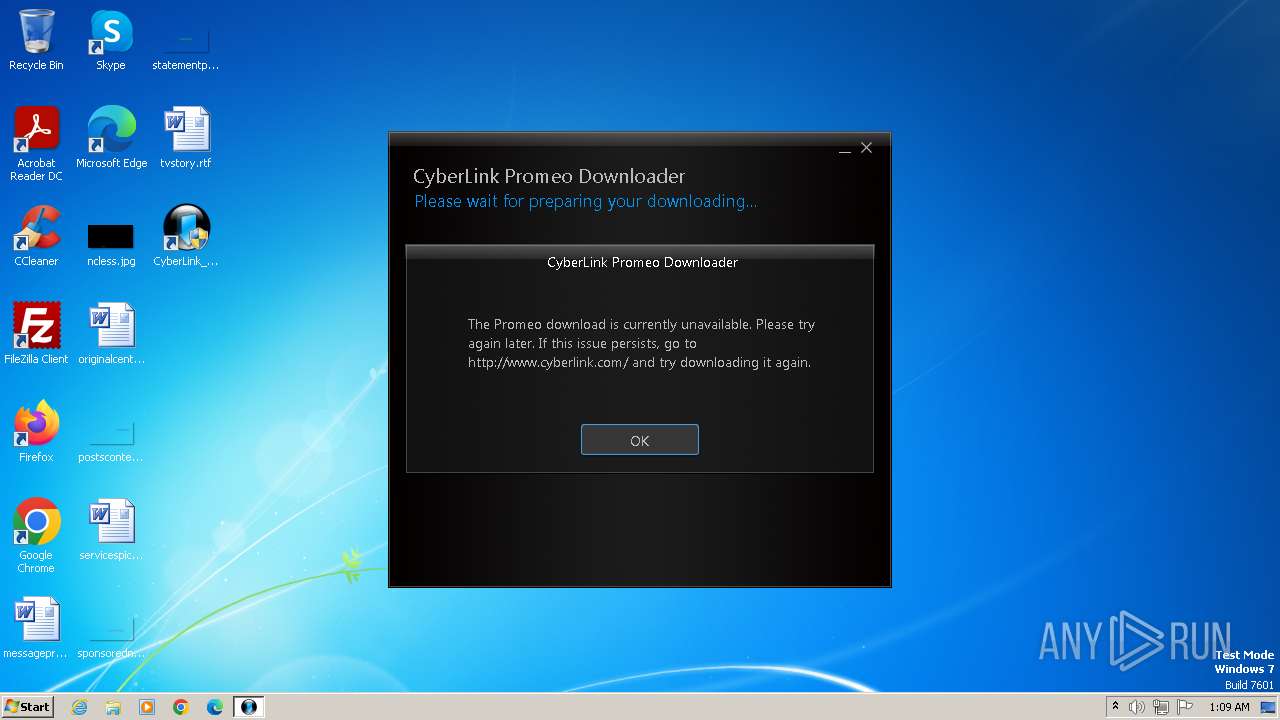Image resolution: width=1280 pixels, height=720 pixels.
Task: Select the CCleaner desktop shortcut
Action: [x=36, y=236]
